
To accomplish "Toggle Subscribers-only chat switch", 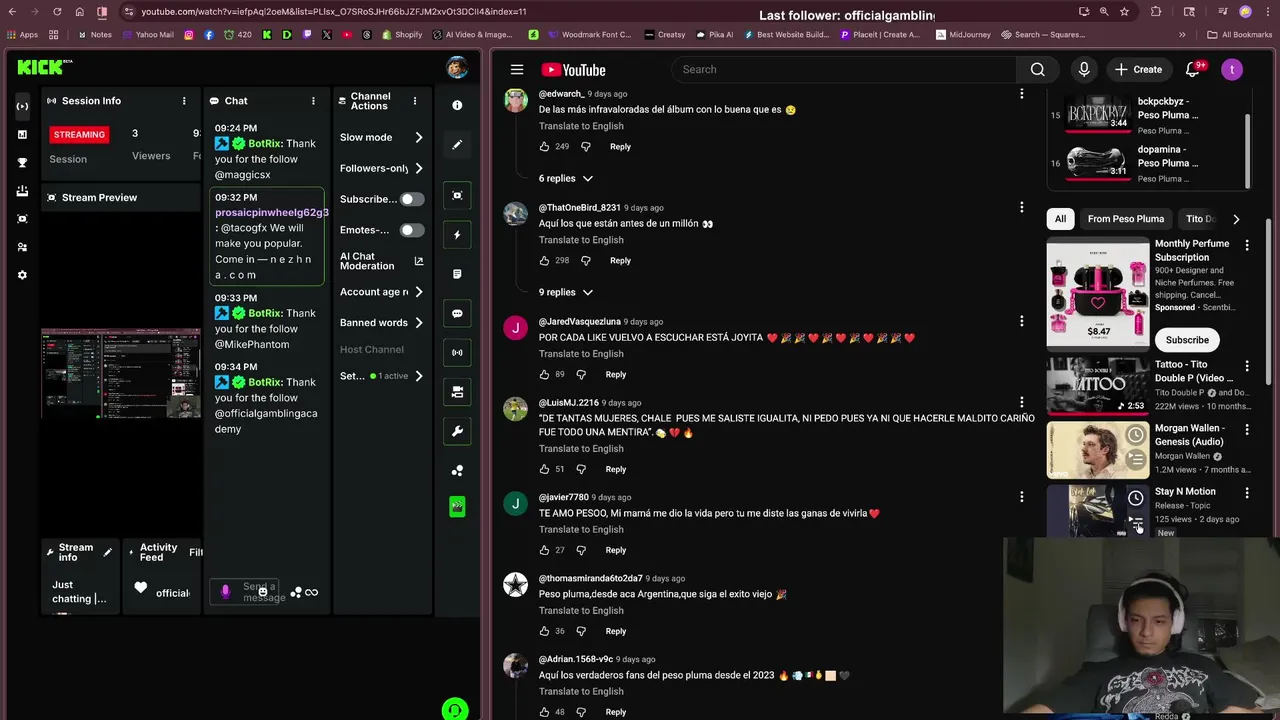I will (x=412, y=199).
